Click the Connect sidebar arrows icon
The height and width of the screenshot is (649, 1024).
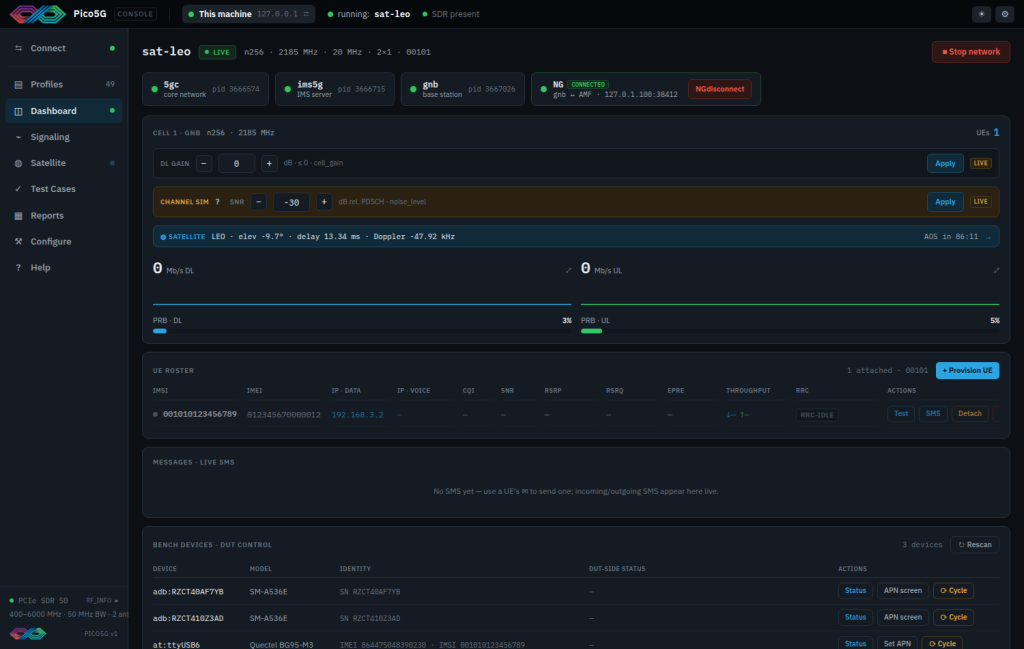click(18, 48)
